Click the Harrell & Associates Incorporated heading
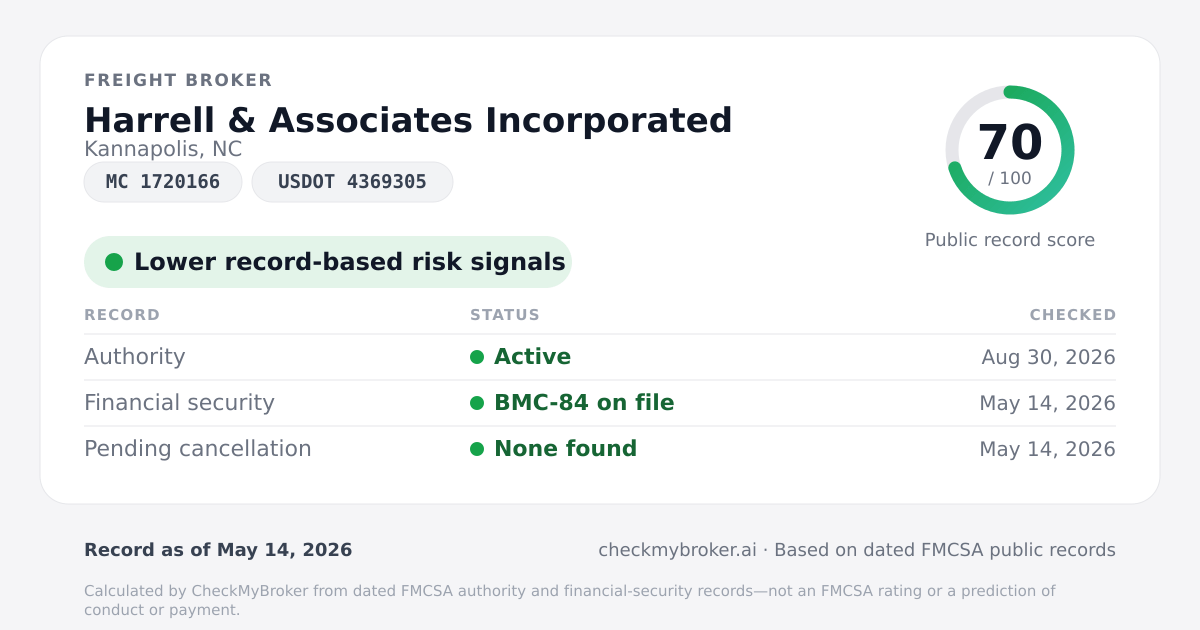This screenshot has width=1200, height=630. coord(408,120)
